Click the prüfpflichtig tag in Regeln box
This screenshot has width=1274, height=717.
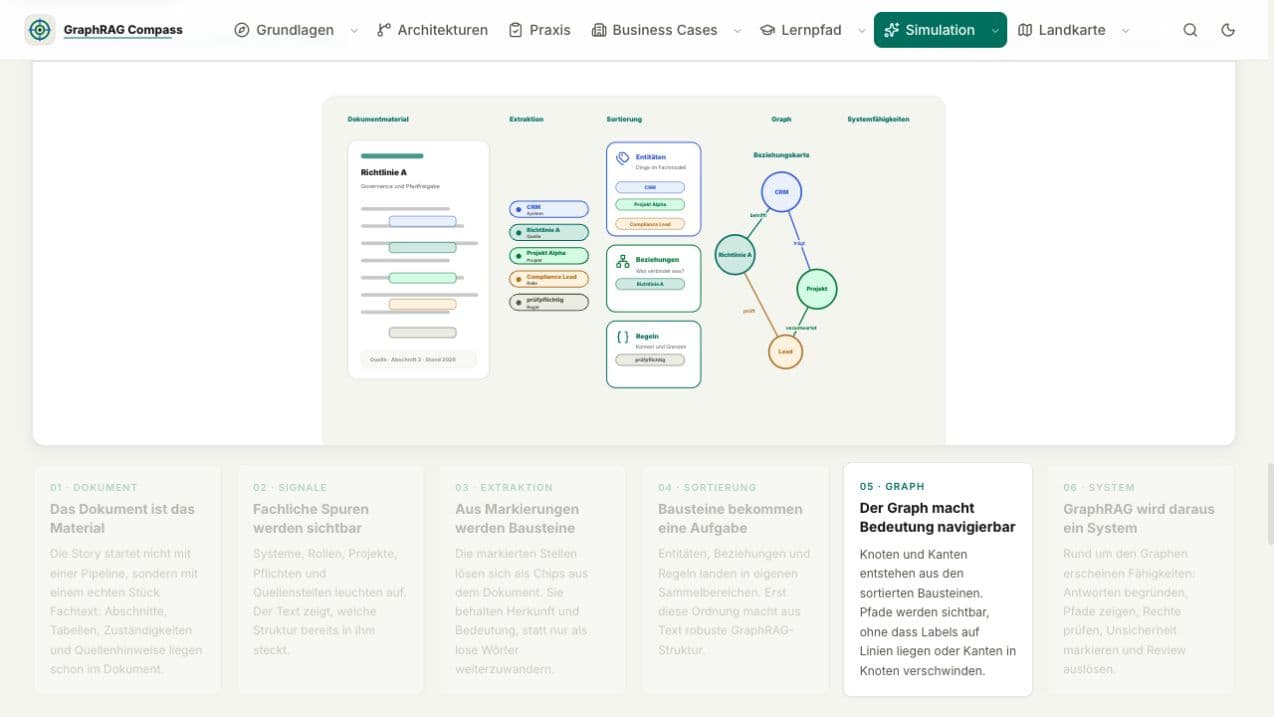click(x=650, y=360)
